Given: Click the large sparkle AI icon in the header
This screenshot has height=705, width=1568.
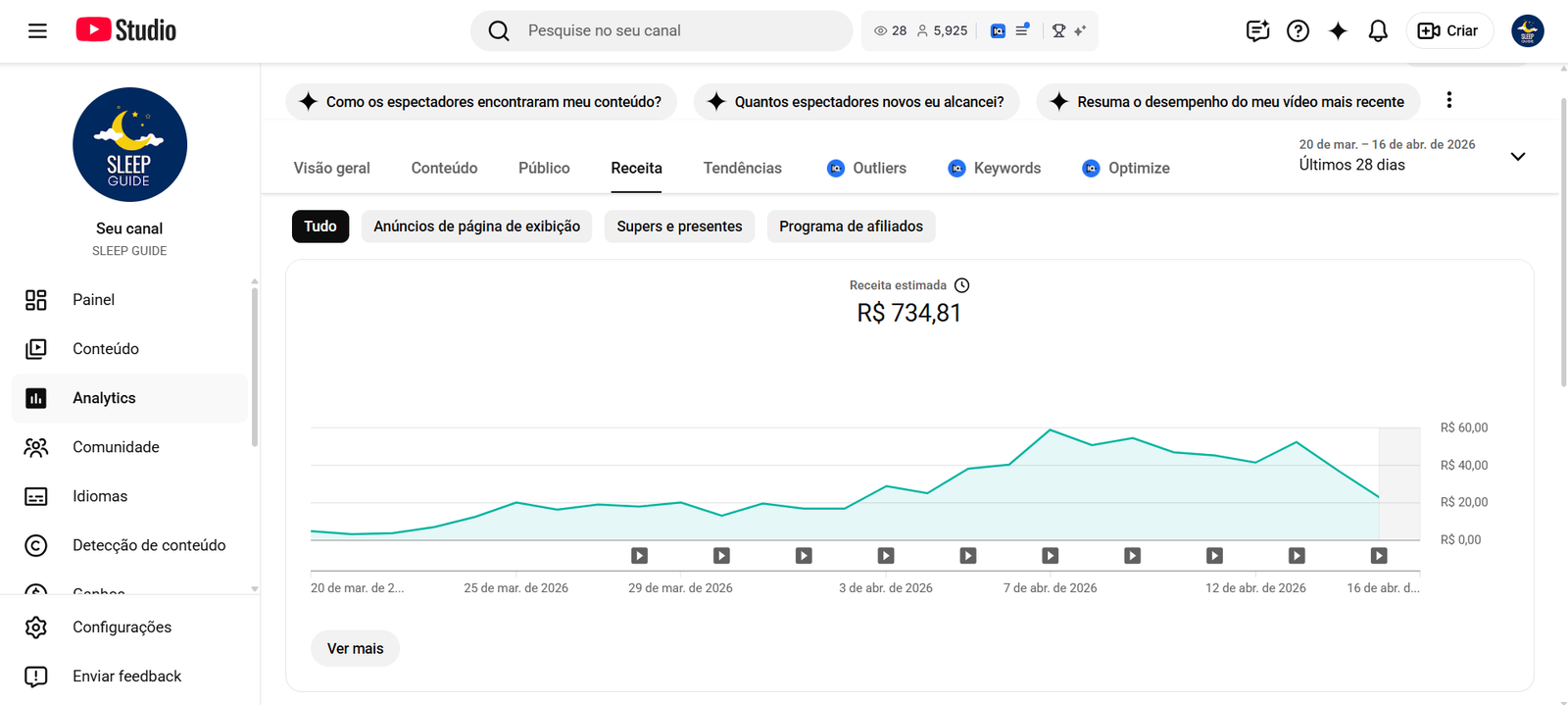Looking at the screenshot, I should (x=1338, y=30).
